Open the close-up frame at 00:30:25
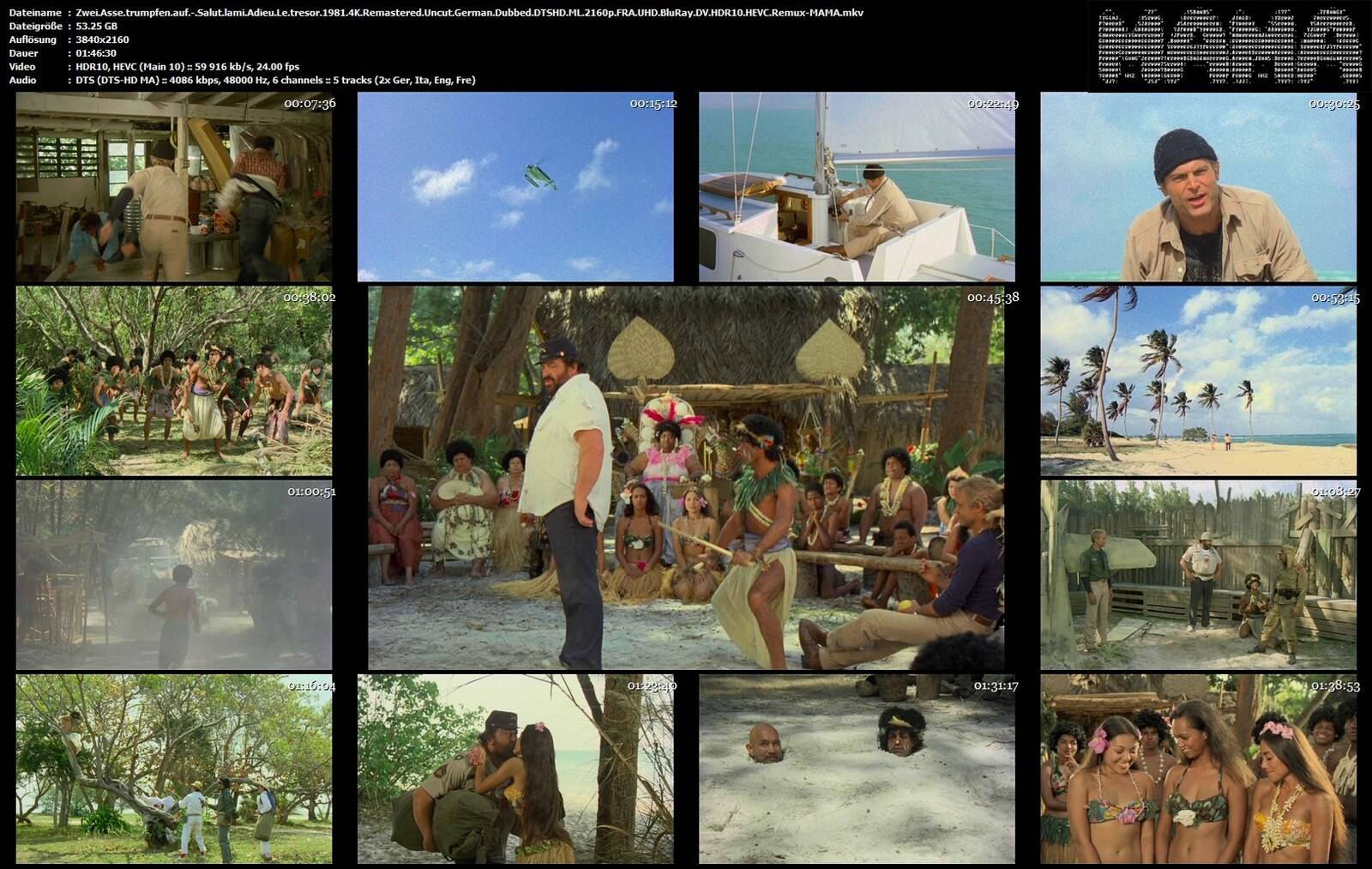The height and width of the screenshot is (869, 1372). click(x=1199, y=187)
